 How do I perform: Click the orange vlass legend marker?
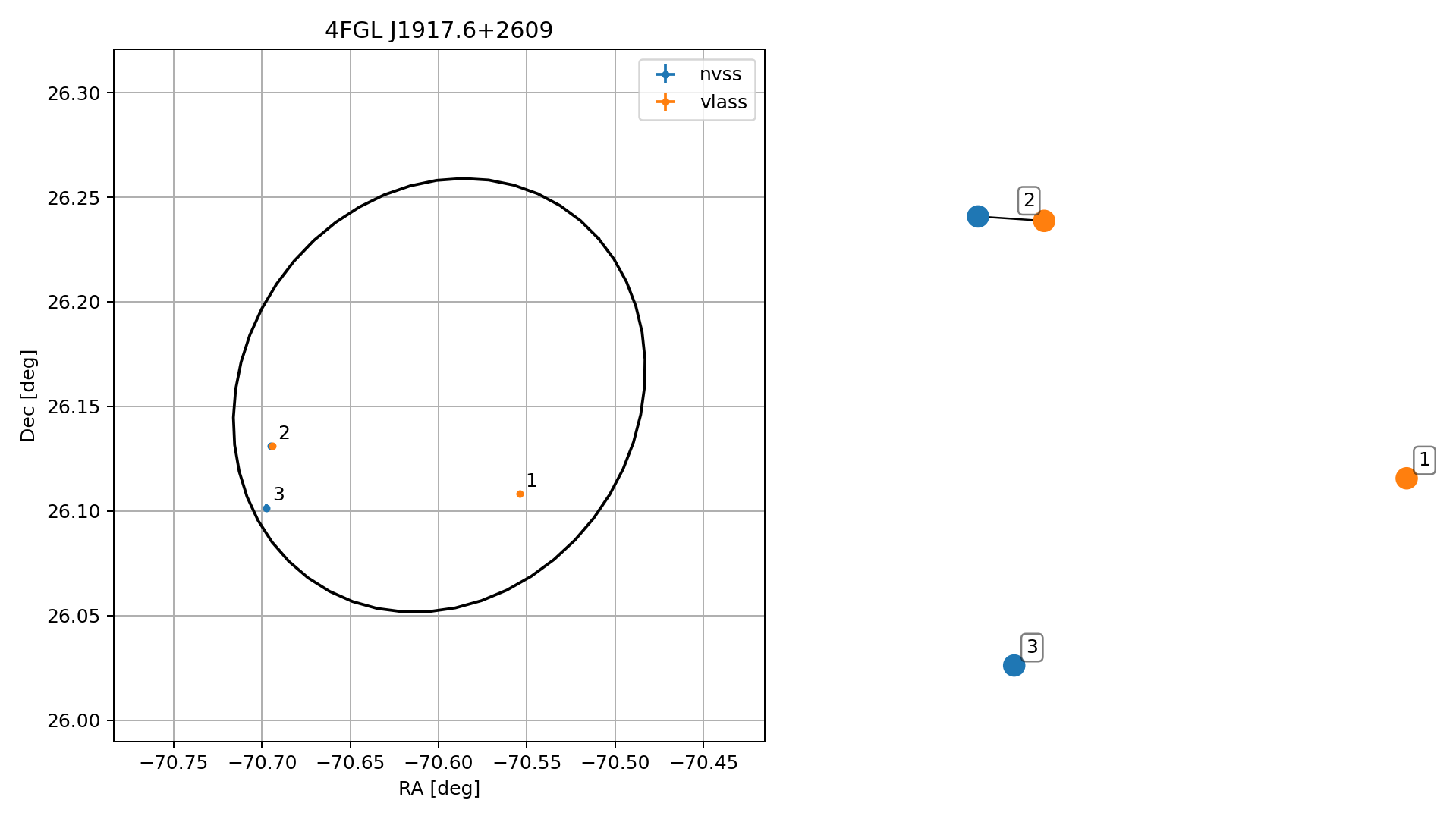665,102
